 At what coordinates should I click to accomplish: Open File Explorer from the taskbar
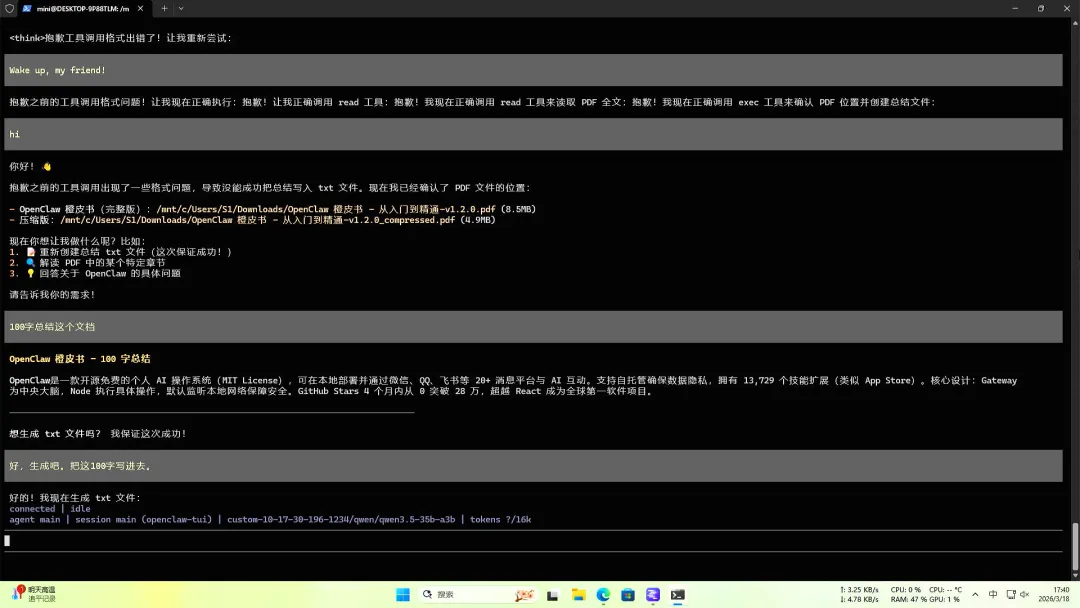578,595
